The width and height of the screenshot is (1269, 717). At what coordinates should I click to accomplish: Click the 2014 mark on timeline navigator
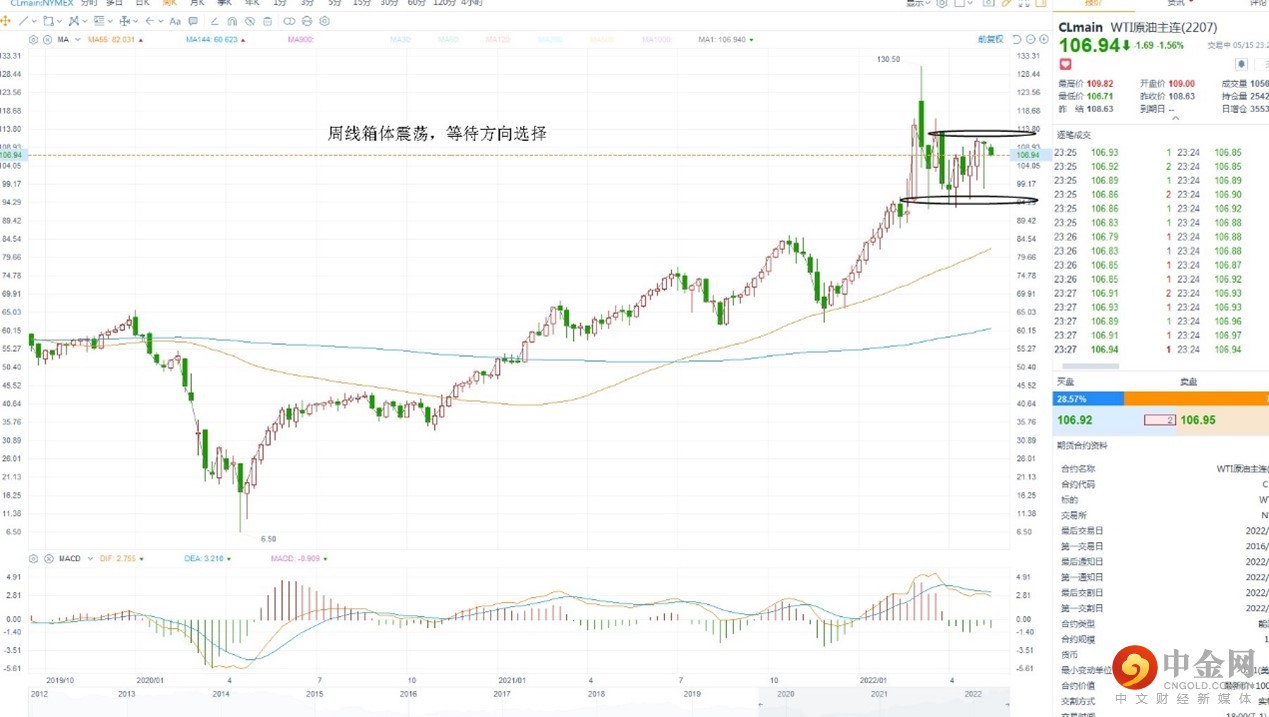(x=219, y=693)
